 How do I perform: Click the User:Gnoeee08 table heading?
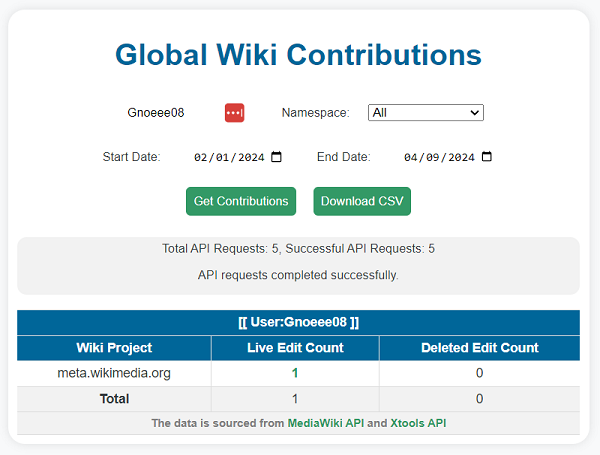[x=298, y=323]
